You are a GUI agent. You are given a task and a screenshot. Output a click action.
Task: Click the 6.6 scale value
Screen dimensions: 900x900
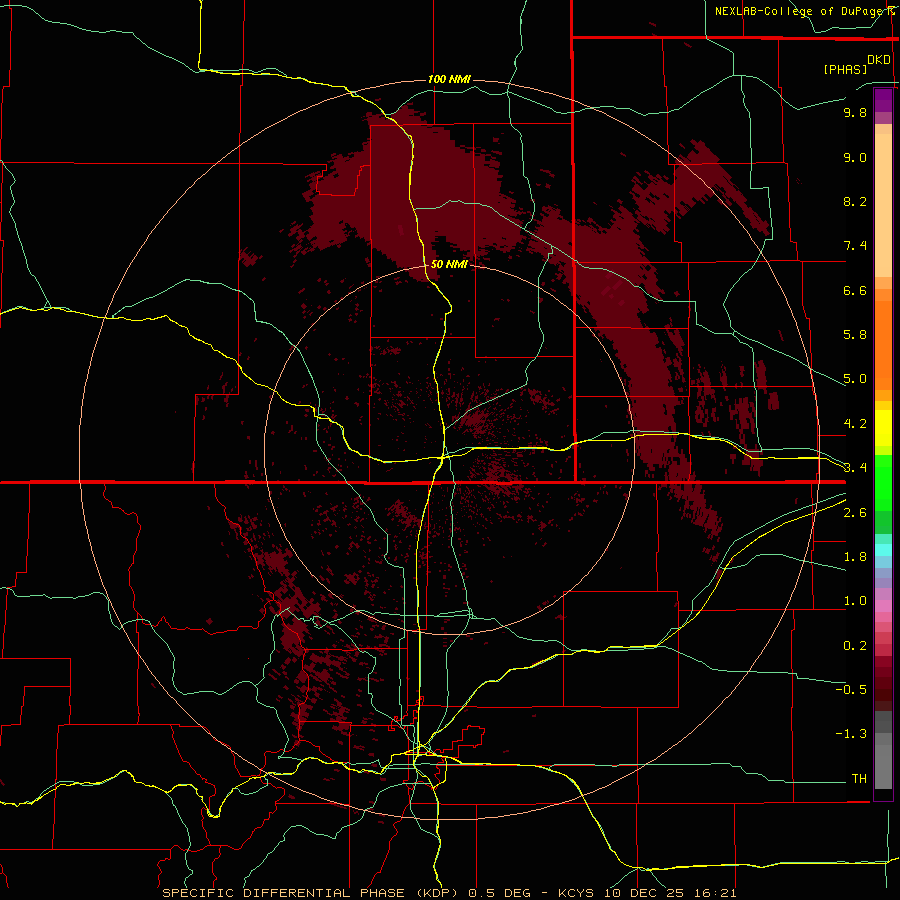(x=855, y=290)
